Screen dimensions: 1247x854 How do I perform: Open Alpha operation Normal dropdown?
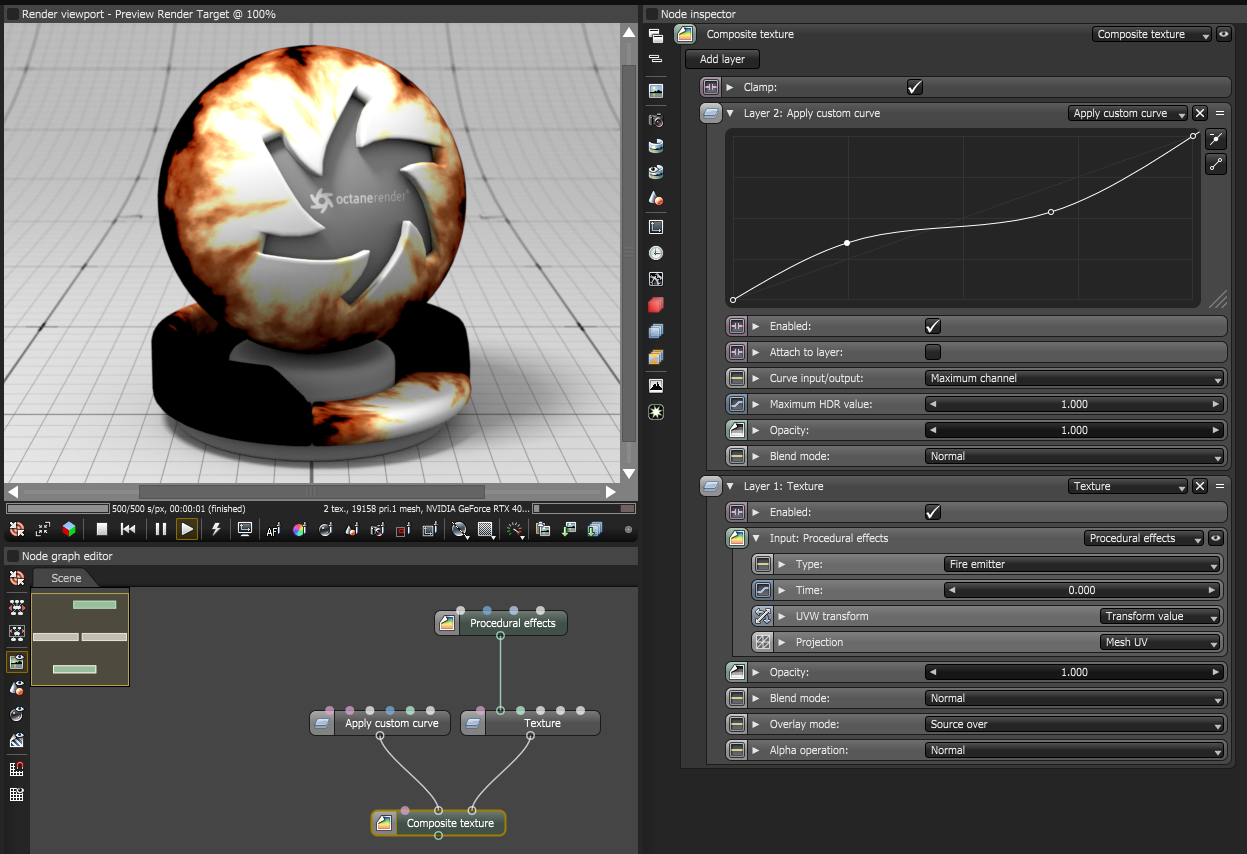1075,750
